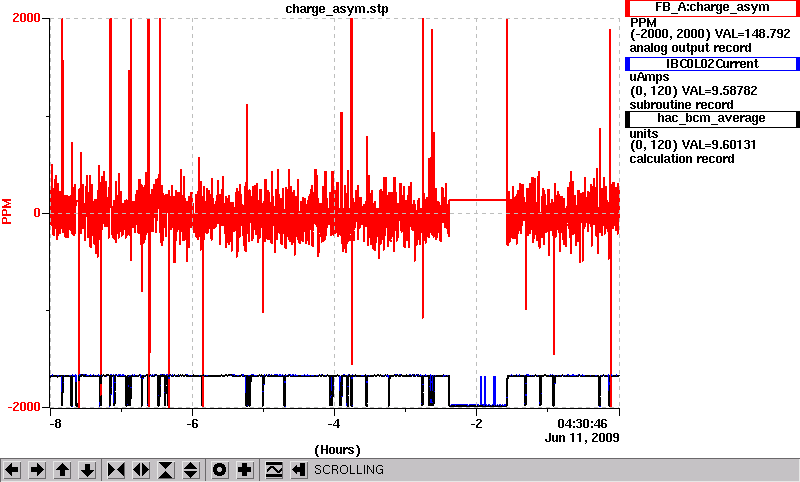Image resolution: width=800 pixels, height=482 pixels.
Task: Select the hac_bcm_average curve legend
Action: pyautogui.click(x=712, y=118)
